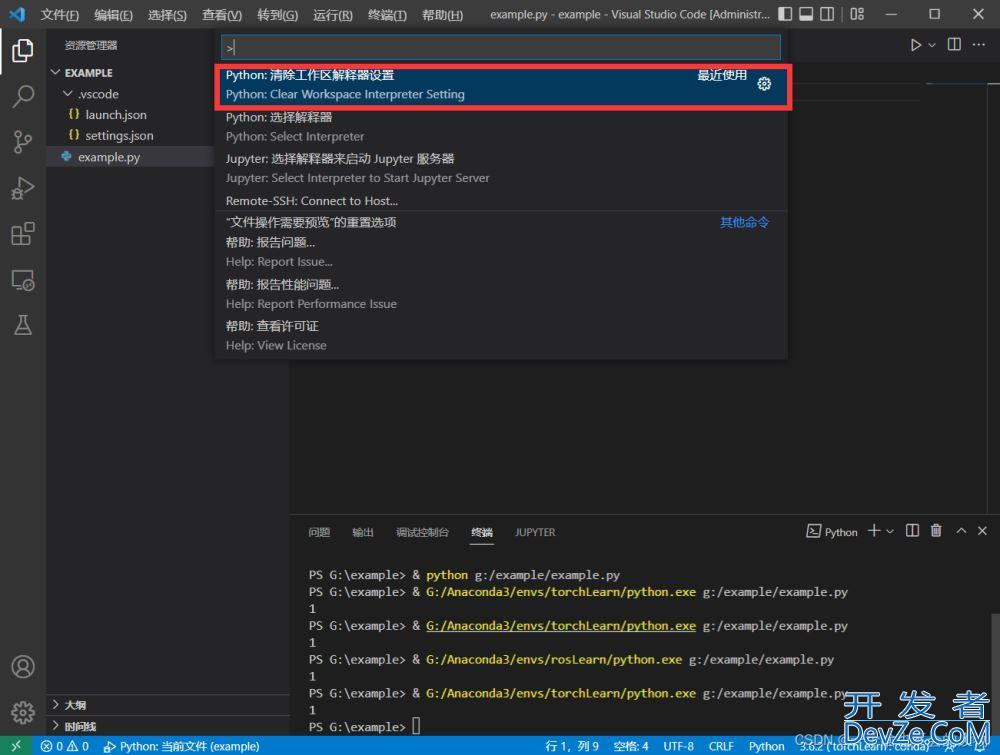Kill the terminal with trash icon

pyautogui.click(x=936, y=531)
